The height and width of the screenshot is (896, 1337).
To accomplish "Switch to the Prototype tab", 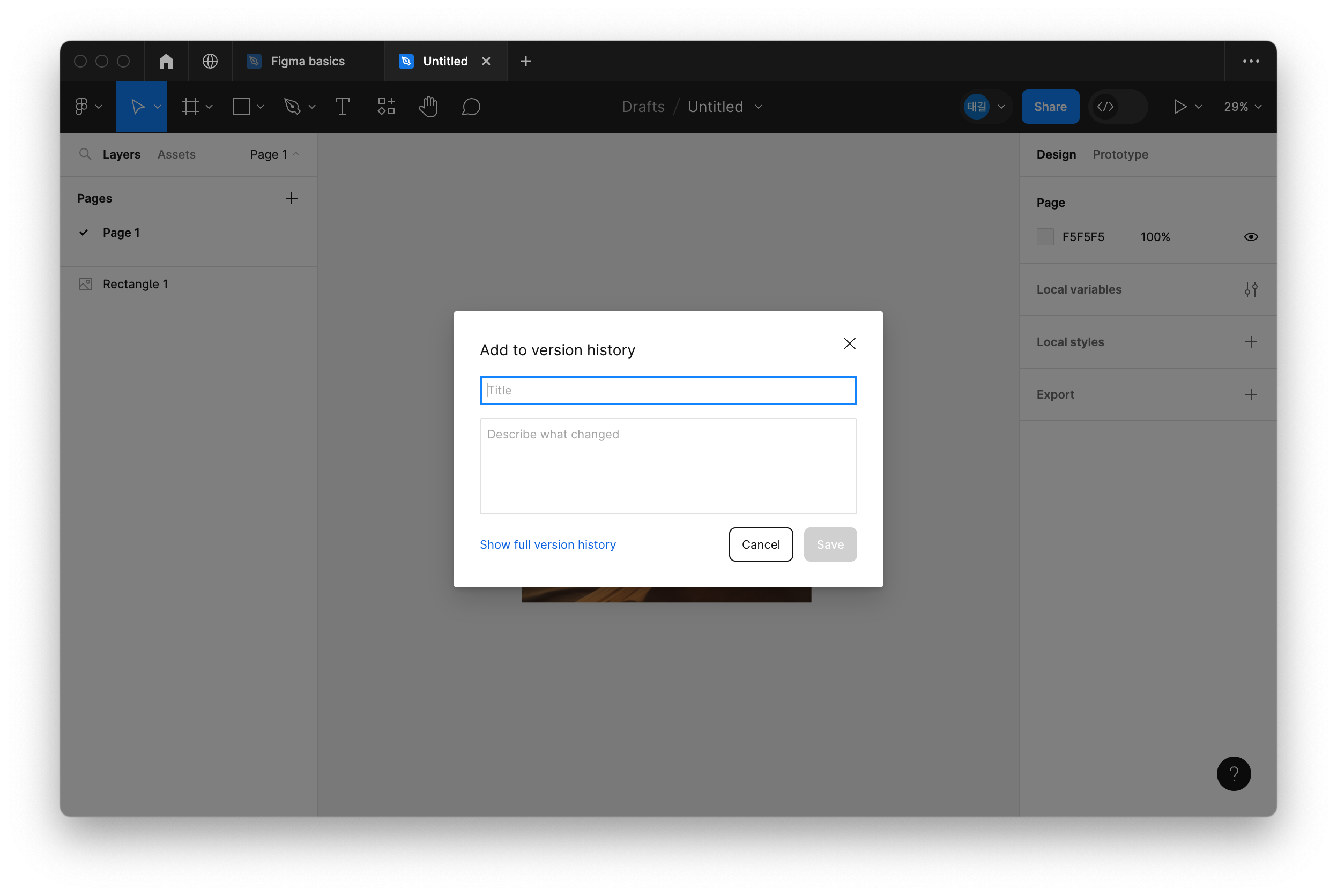I will click(1120, 154).
